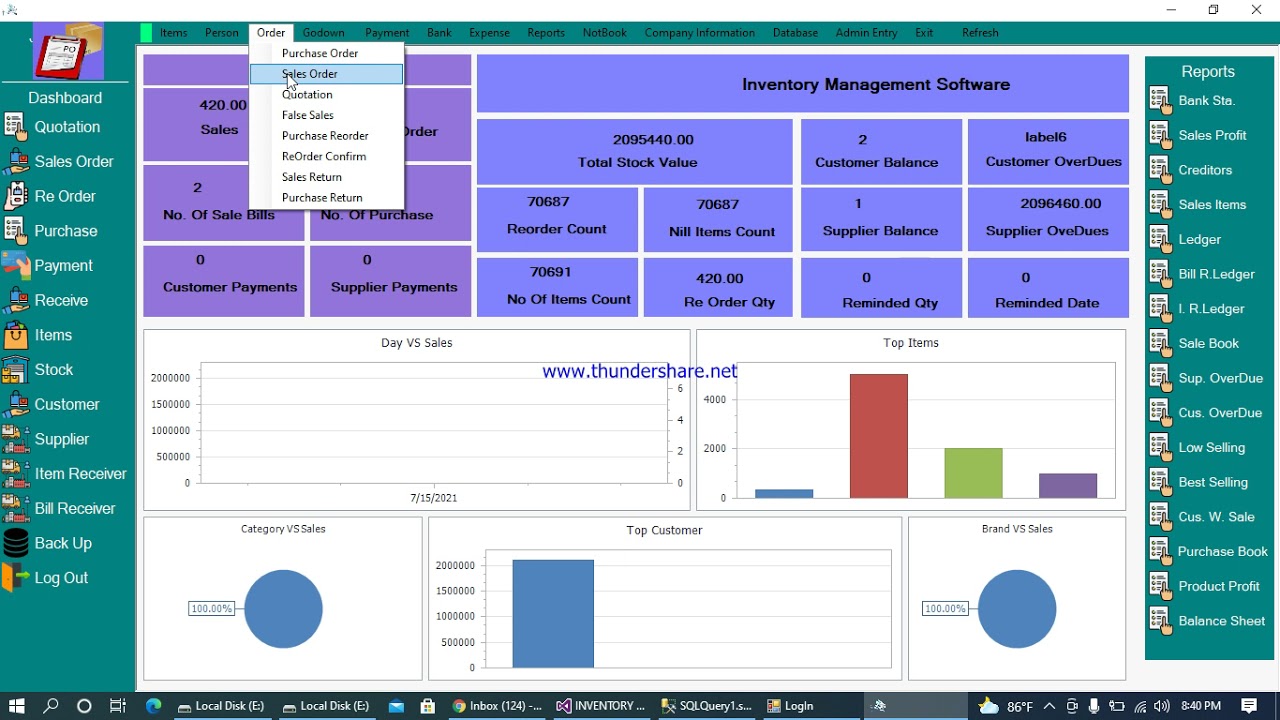Viewport: 1280px width, 720px height.
Task: Open the Best Selling report icon
Action: 1160,482
